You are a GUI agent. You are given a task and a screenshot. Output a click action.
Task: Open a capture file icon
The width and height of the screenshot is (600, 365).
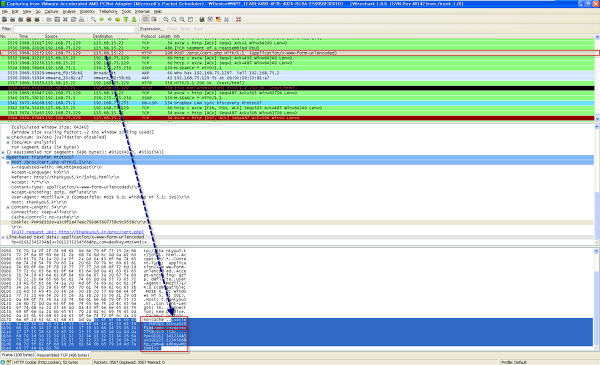click(49, 20)
